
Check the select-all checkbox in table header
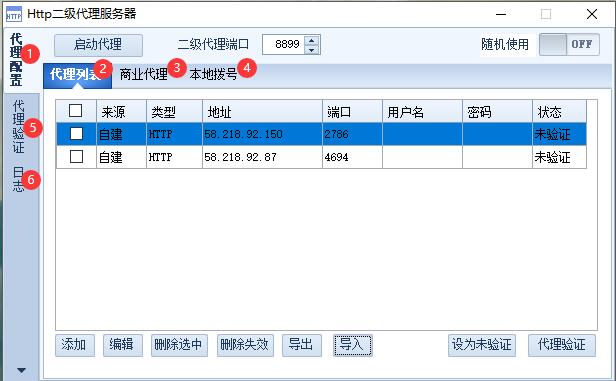coord(75,111)
